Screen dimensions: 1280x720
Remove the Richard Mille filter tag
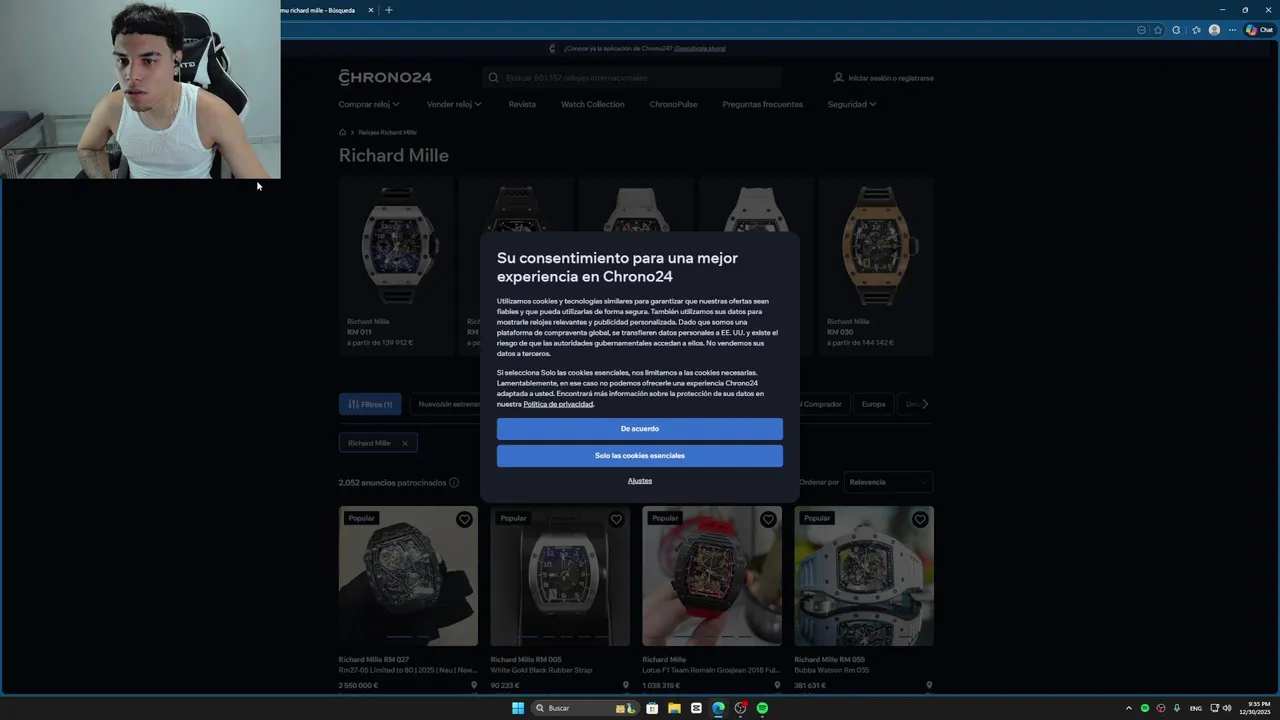click(x=405, y=443)
